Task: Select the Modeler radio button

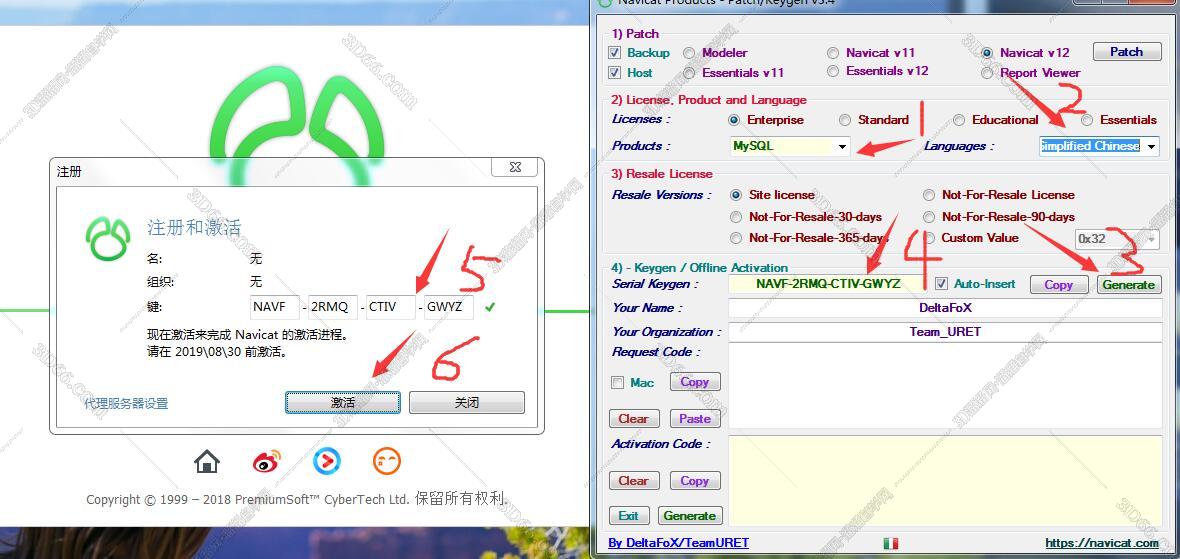Action: [689, 53]
